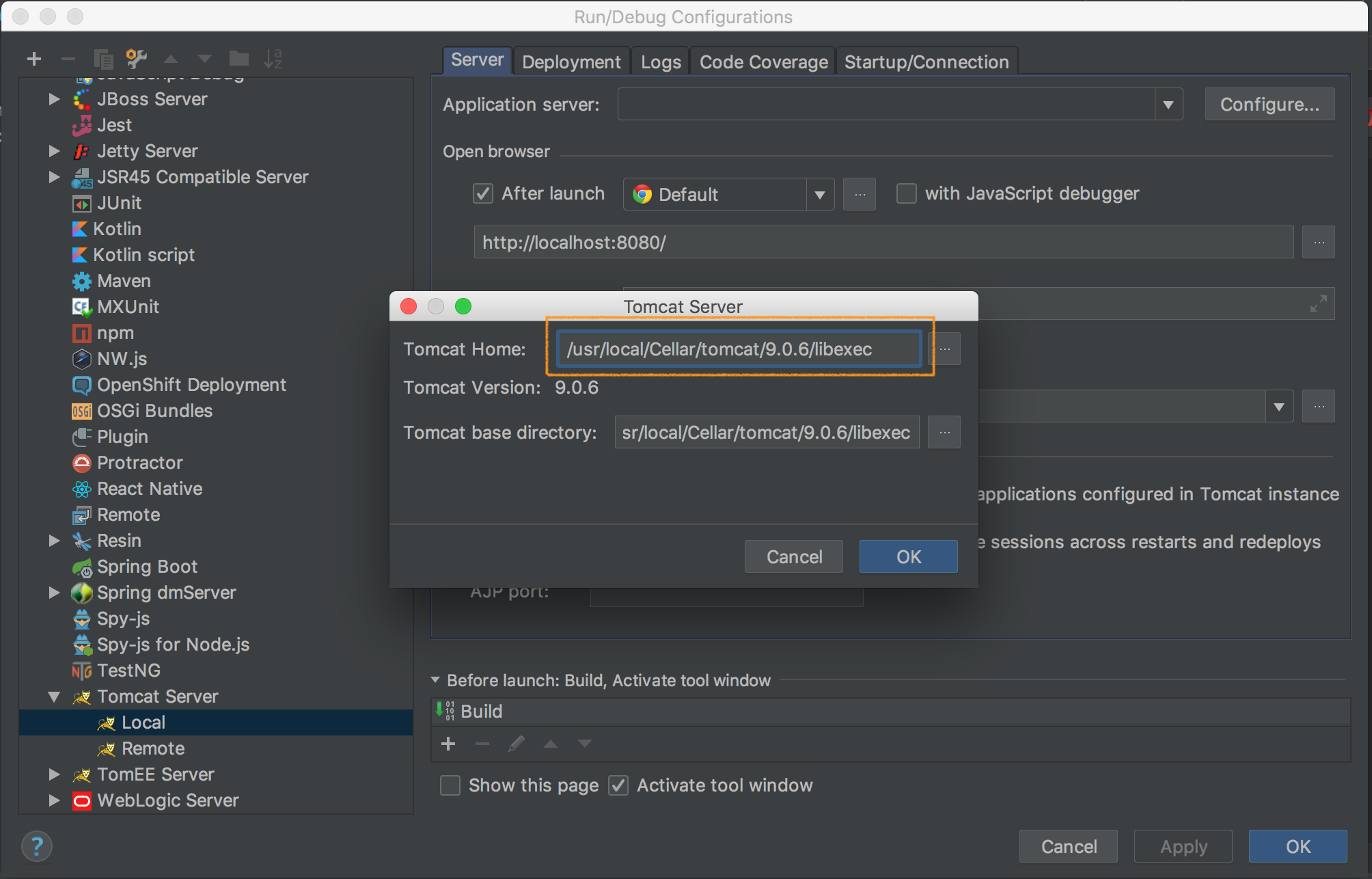The image size is (1372, 879).
Task: Toggle After launch checkbox
Action: click(483, 193)
